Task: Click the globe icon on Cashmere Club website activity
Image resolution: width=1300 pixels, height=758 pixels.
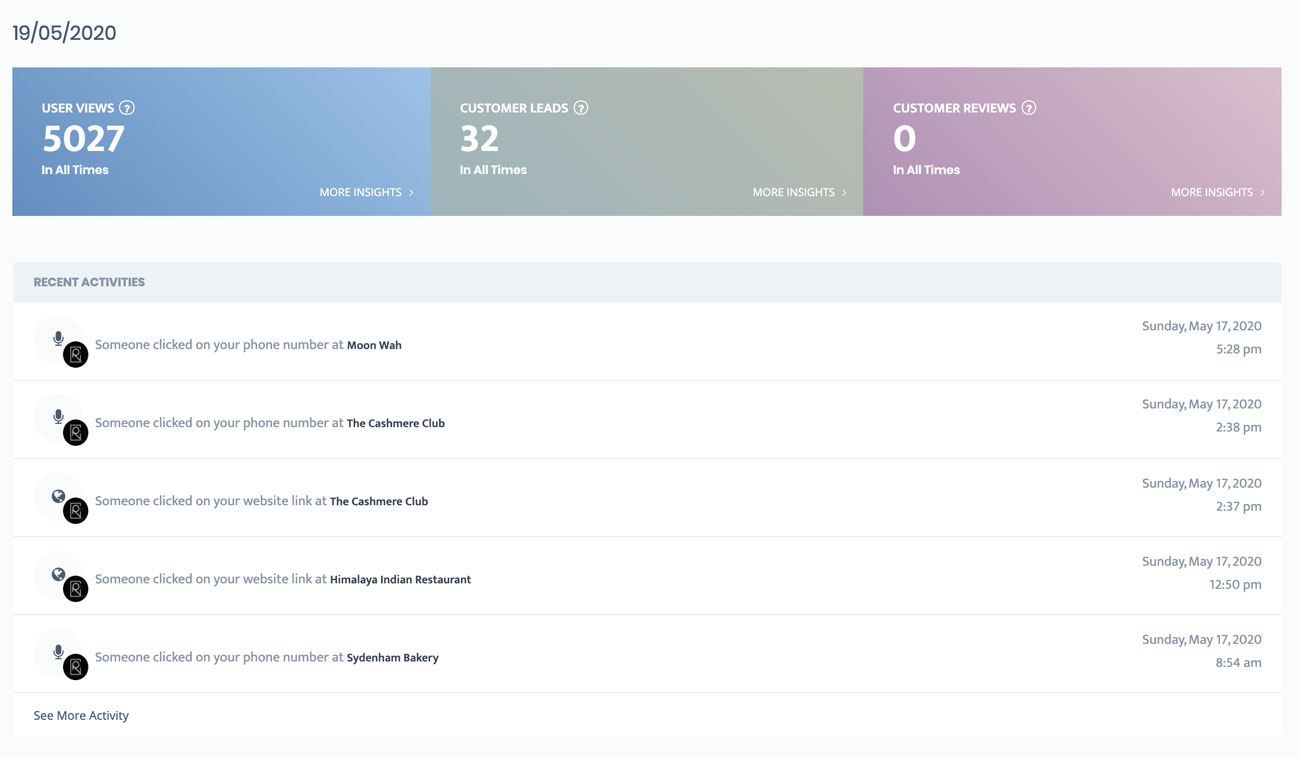Action: tap(58, 496)
